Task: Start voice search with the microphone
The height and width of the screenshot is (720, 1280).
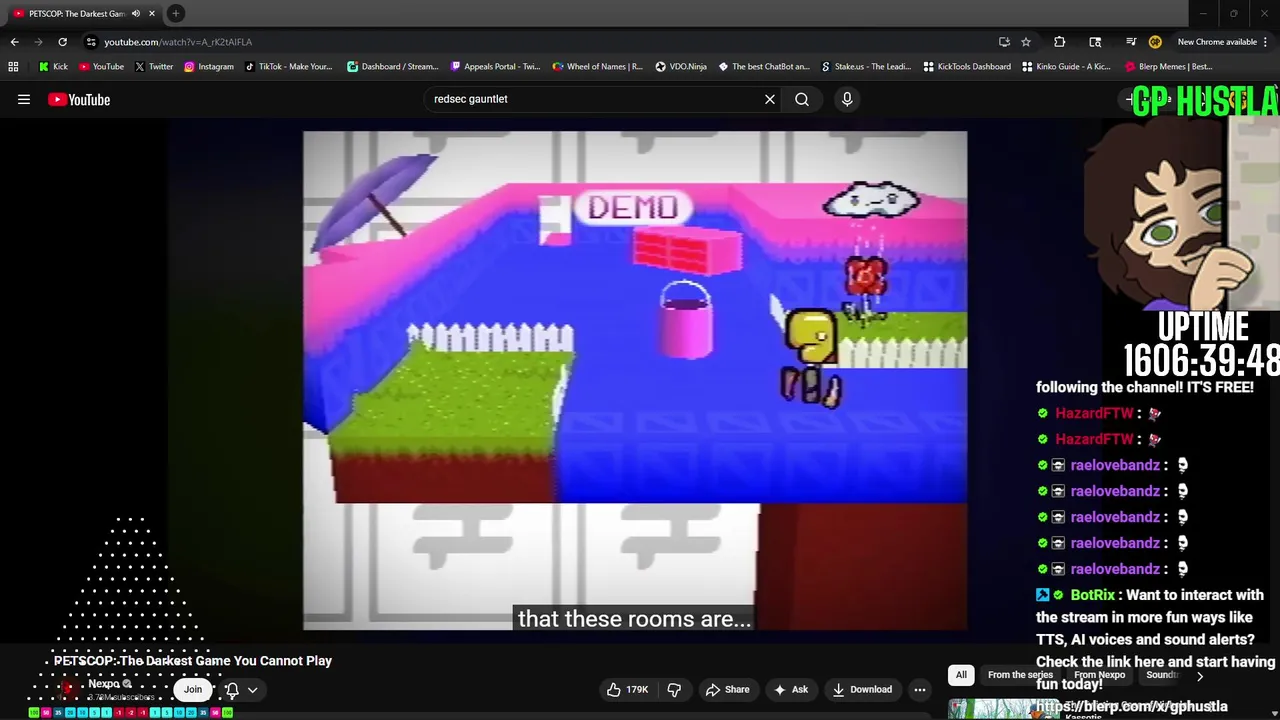Action: coord(847,99)
